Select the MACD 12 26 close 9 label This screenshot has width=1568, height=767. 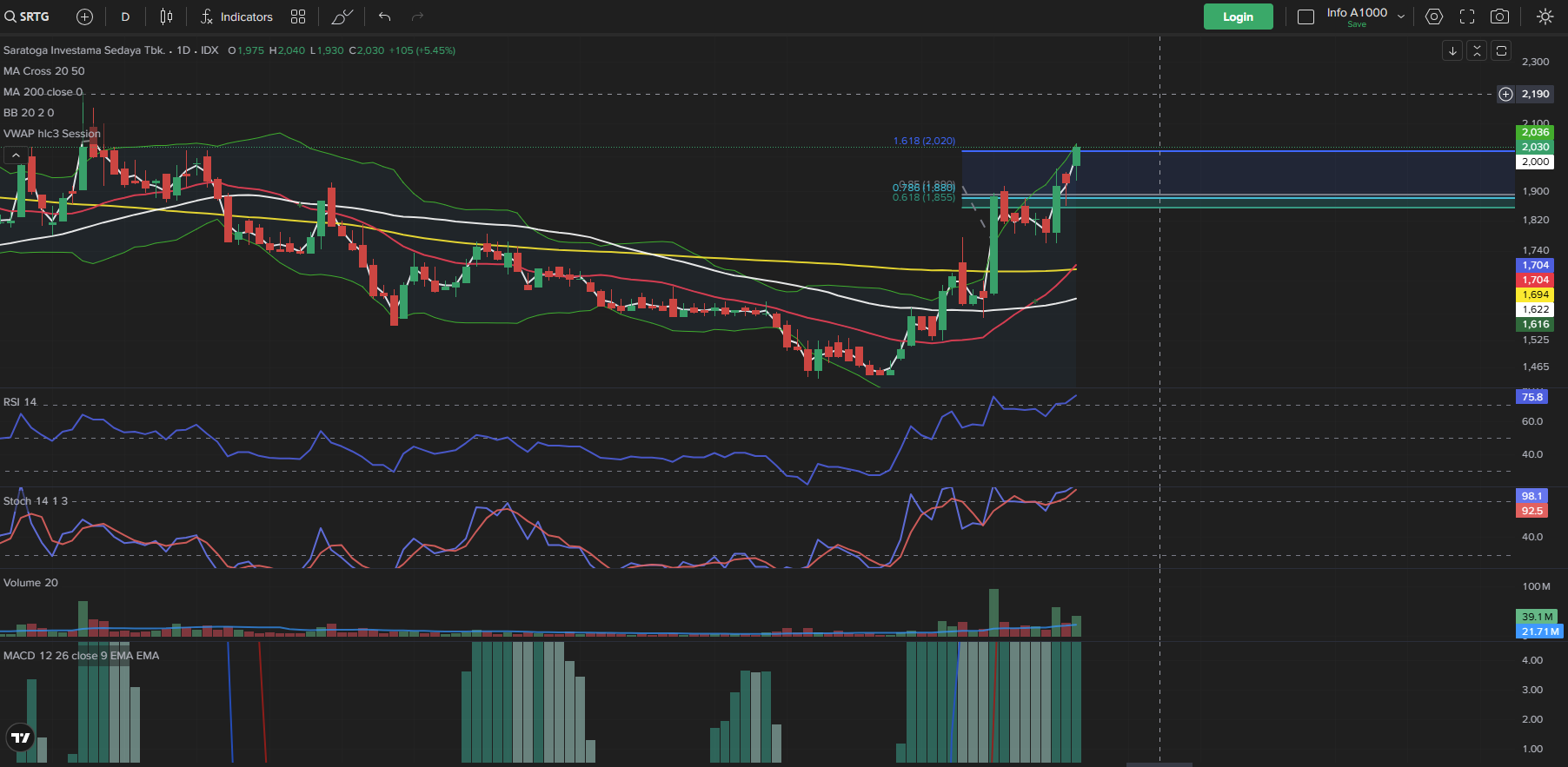(x=82, y=656)
